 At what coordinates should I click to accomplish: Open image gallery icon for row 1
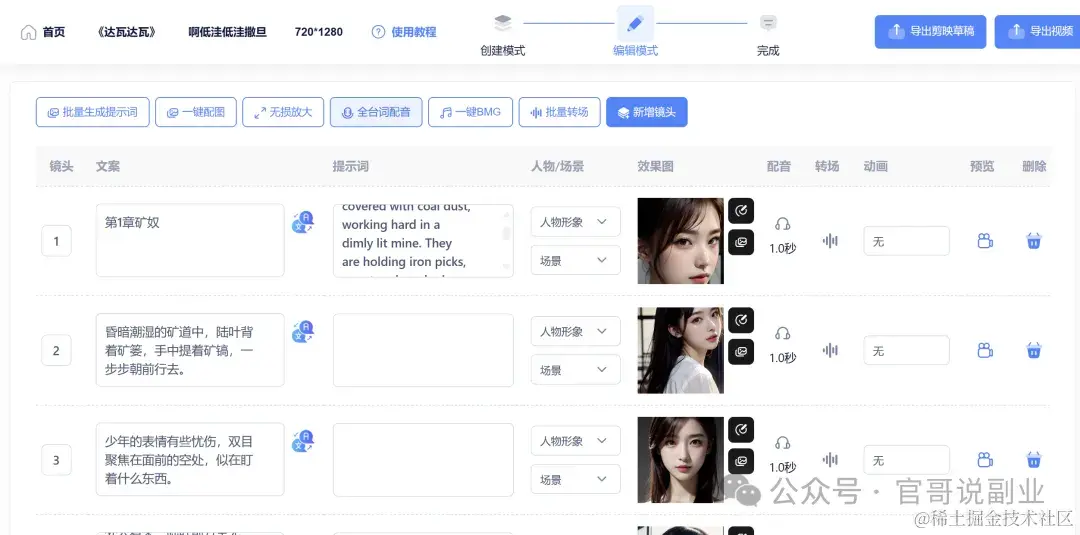click(x=741, y=242)
